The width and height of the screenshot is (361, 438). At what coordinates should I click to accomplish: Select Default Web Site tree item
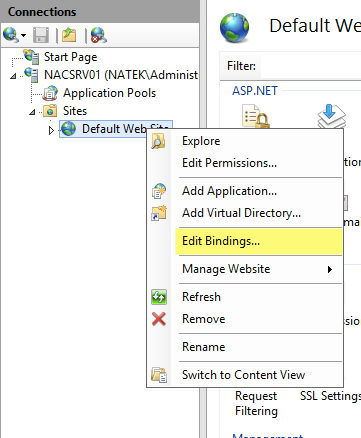[x=115, y=129]
